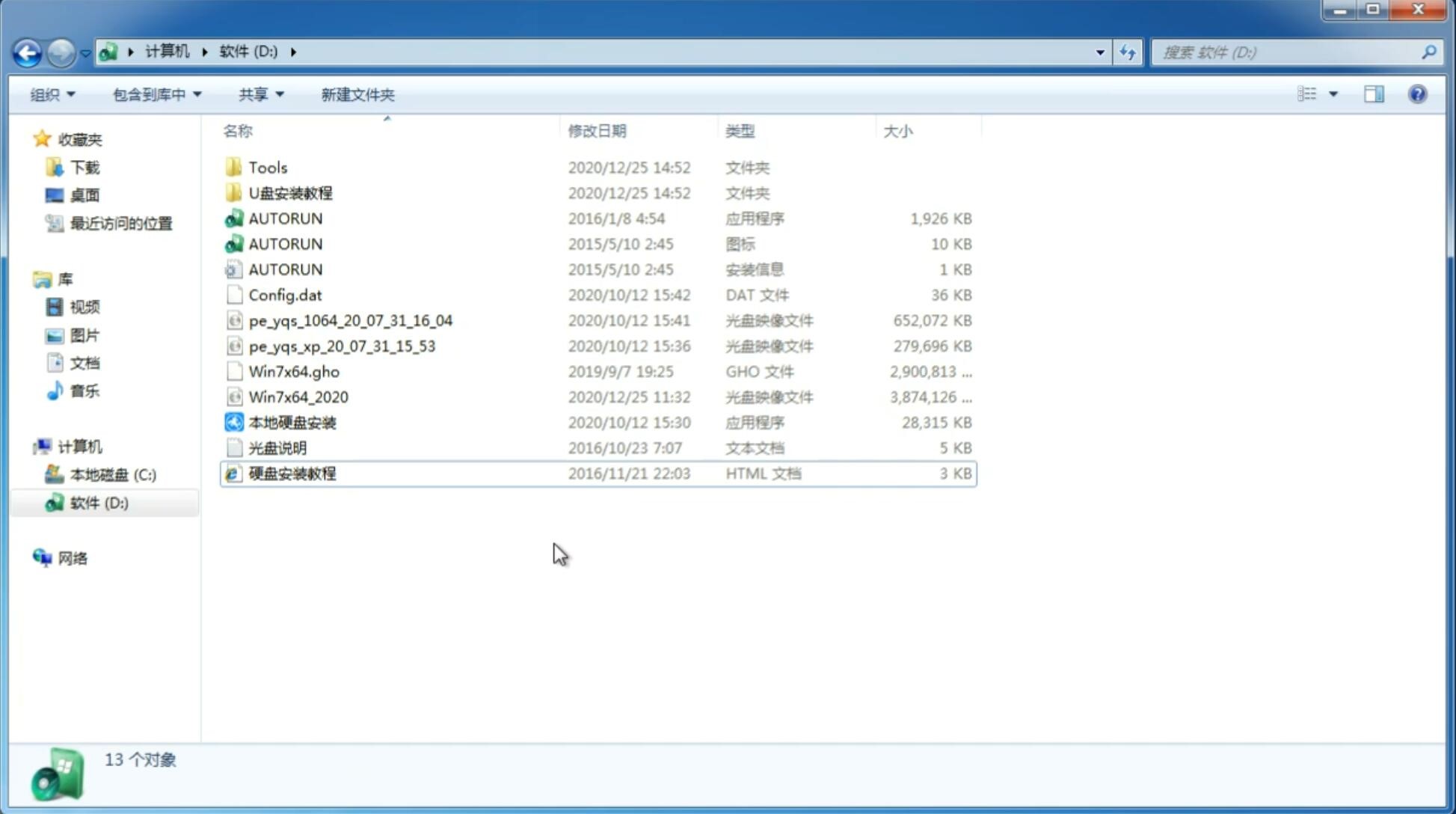
Task: Open the pe_yqs_1064 disc image file
Action: (350, 320)
